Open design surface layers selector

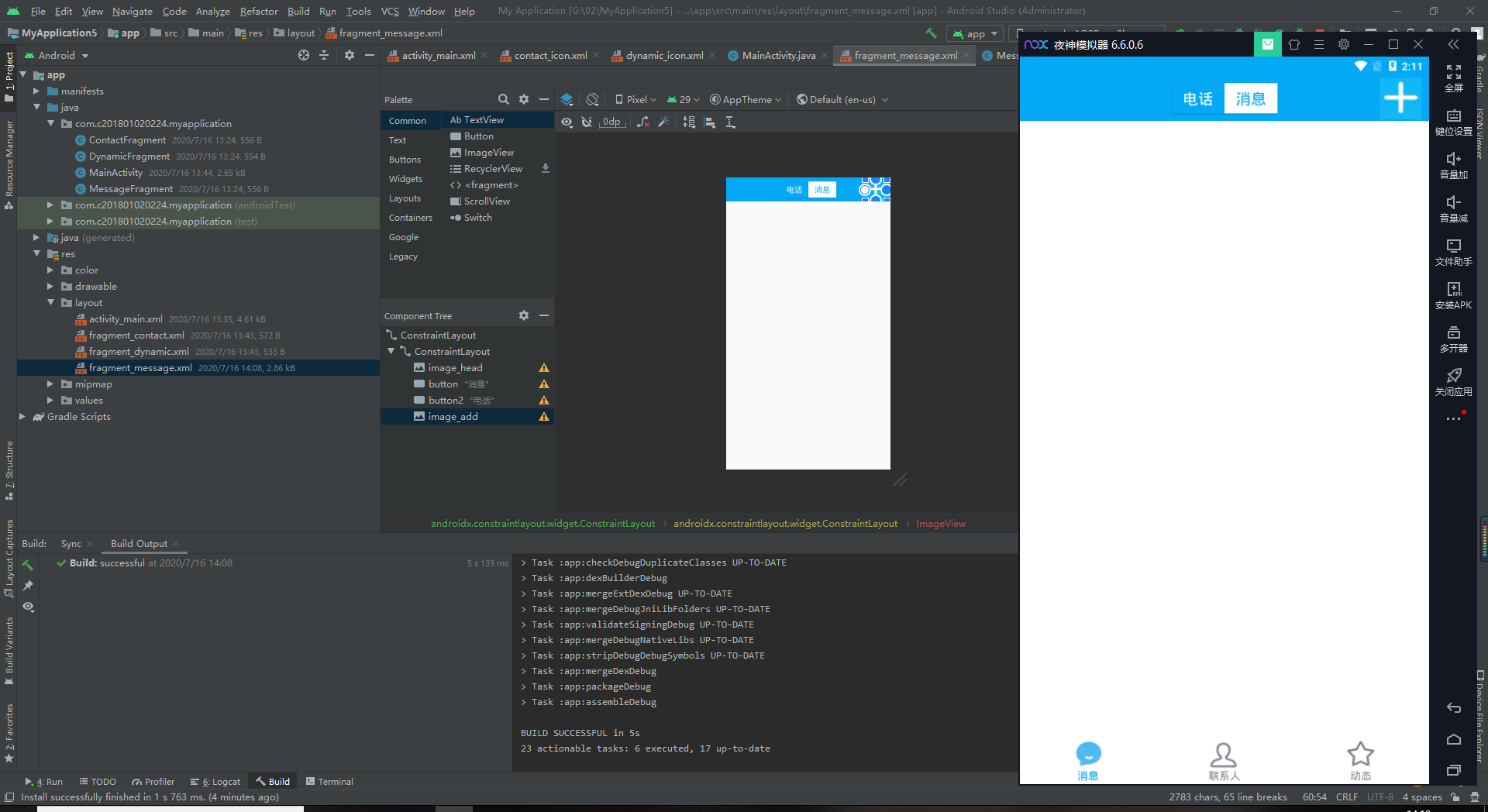pos(567,99)
